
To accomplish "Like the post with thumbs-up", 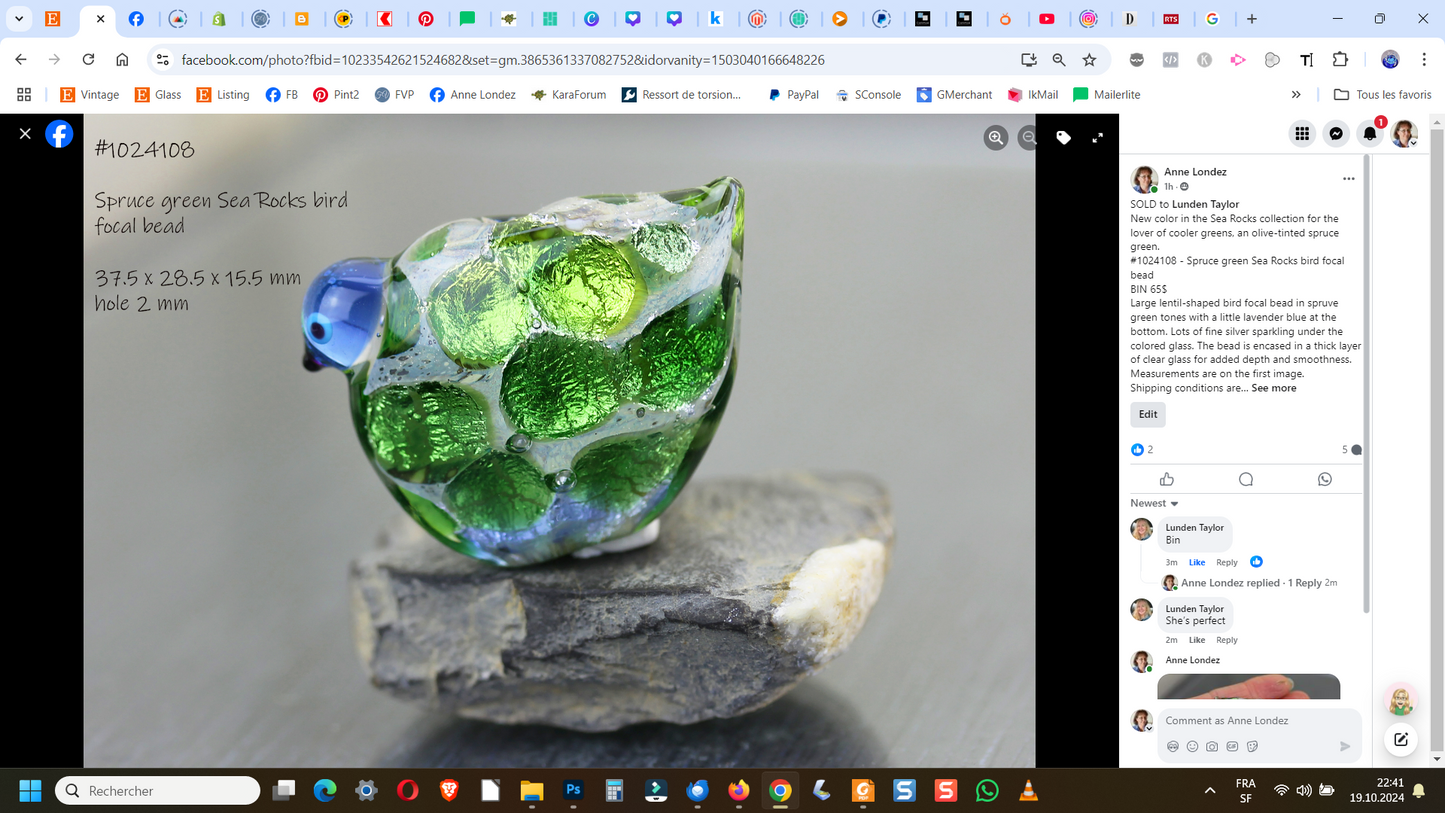I will point(1166,479).
